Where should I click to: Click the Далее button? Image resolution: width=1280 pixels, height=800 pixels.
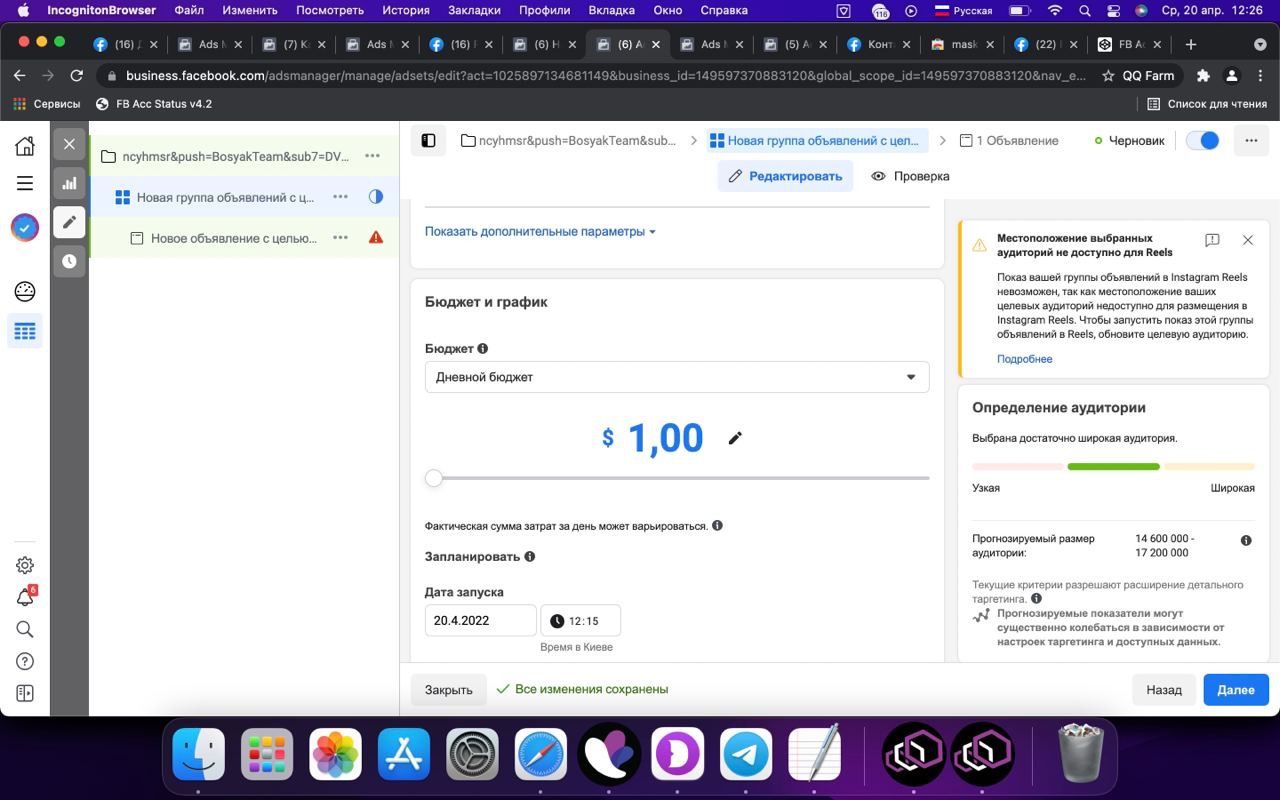pyautogui.click(x=1236, y=689)
